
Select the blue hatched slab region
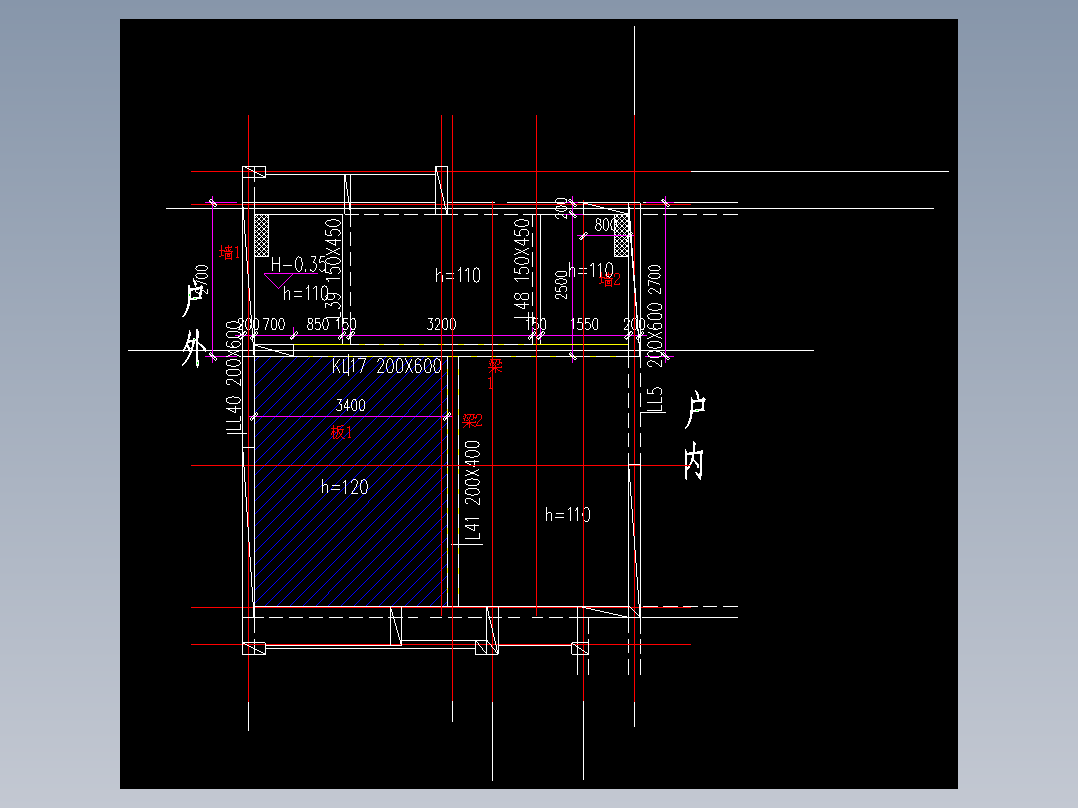351,481
